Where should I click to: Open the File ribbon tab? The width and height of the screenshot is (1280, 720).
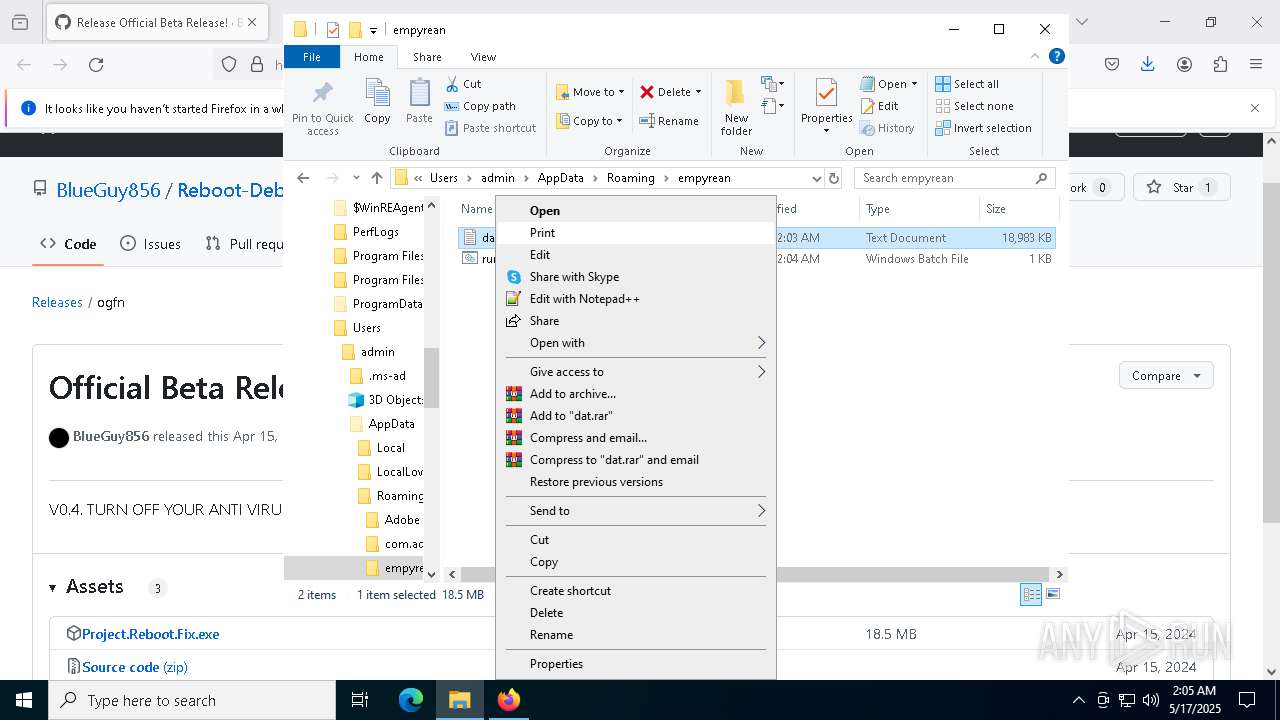pos(312,57)
